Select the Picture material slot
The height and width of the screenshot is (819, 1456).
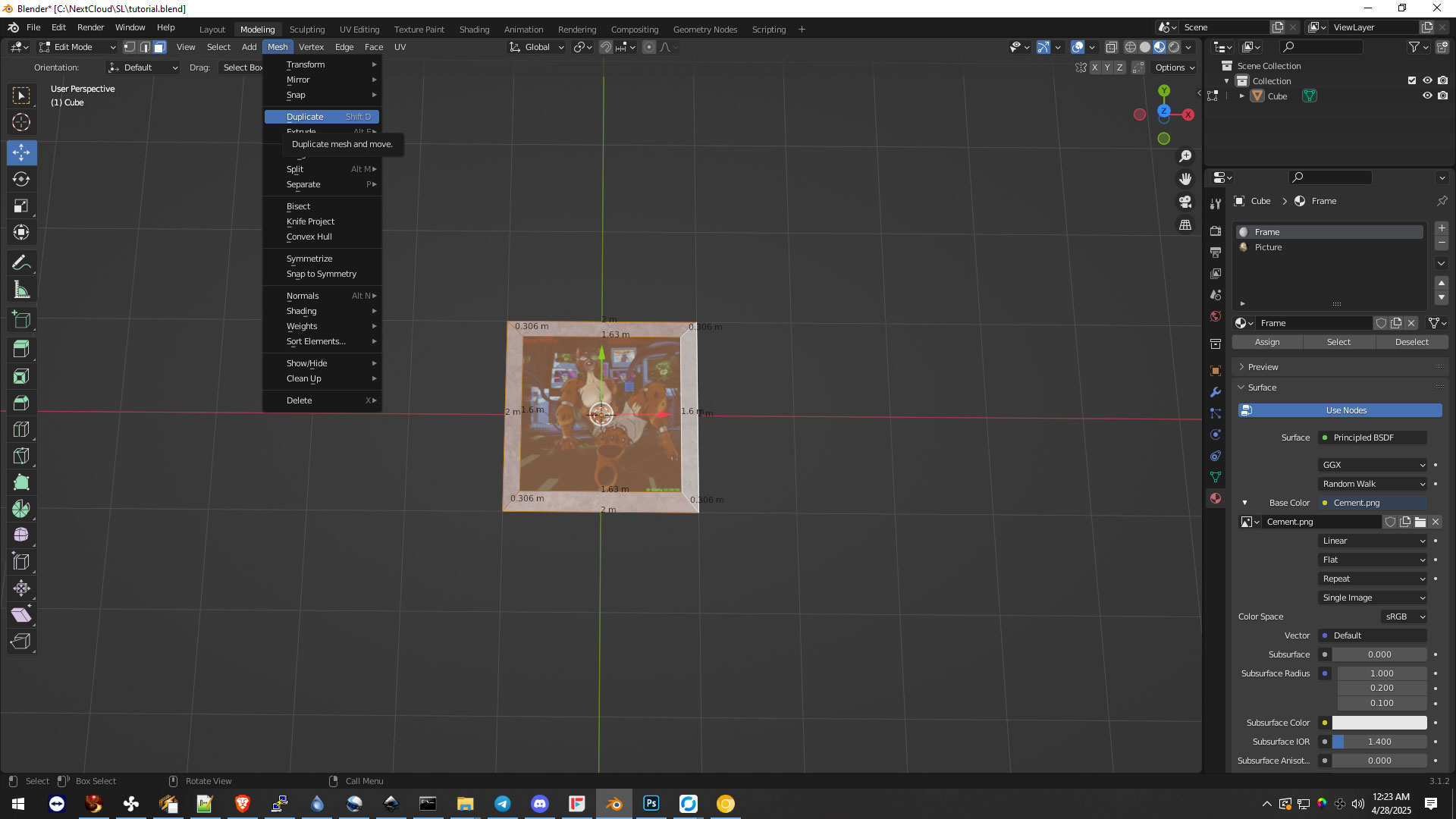(1329, 247)
